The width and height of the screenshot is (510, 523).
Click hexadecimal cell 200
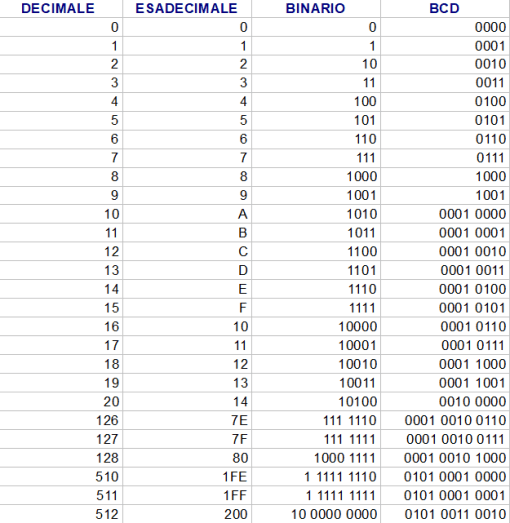click(x=187, y=514)
